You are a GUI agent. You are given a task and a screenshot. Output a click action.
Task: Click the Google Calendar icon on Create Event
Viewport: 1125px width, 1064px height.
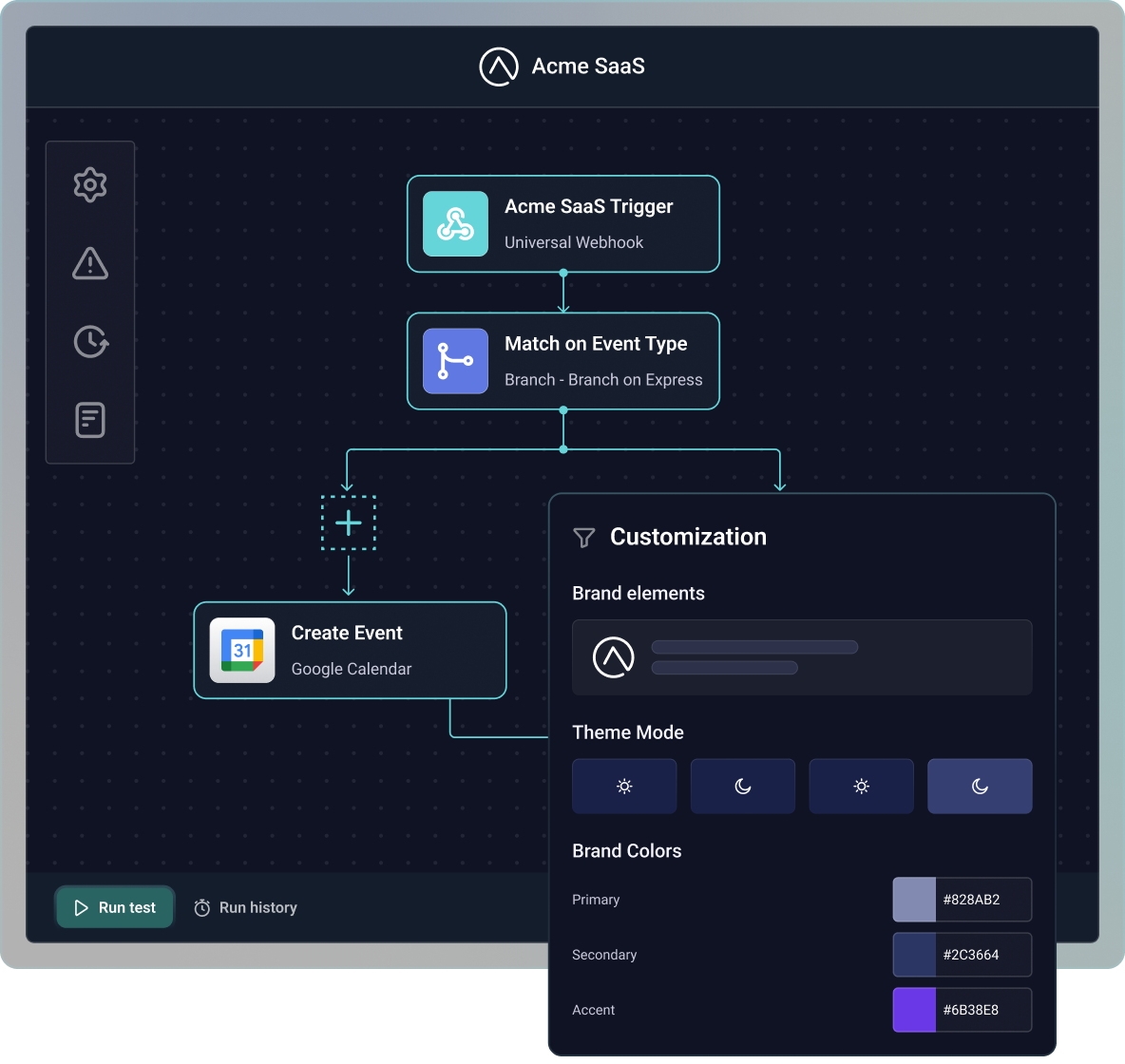pyautogui.click(x=241, y=650)
